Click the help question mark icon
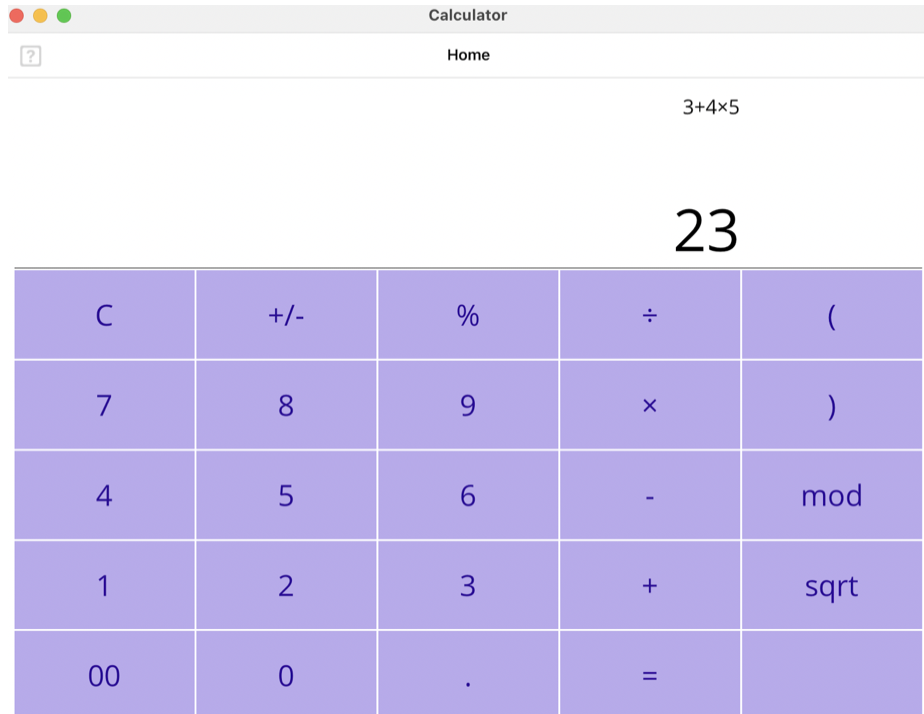Viewport: 924px width, 714px height. [x=31, y=55]
